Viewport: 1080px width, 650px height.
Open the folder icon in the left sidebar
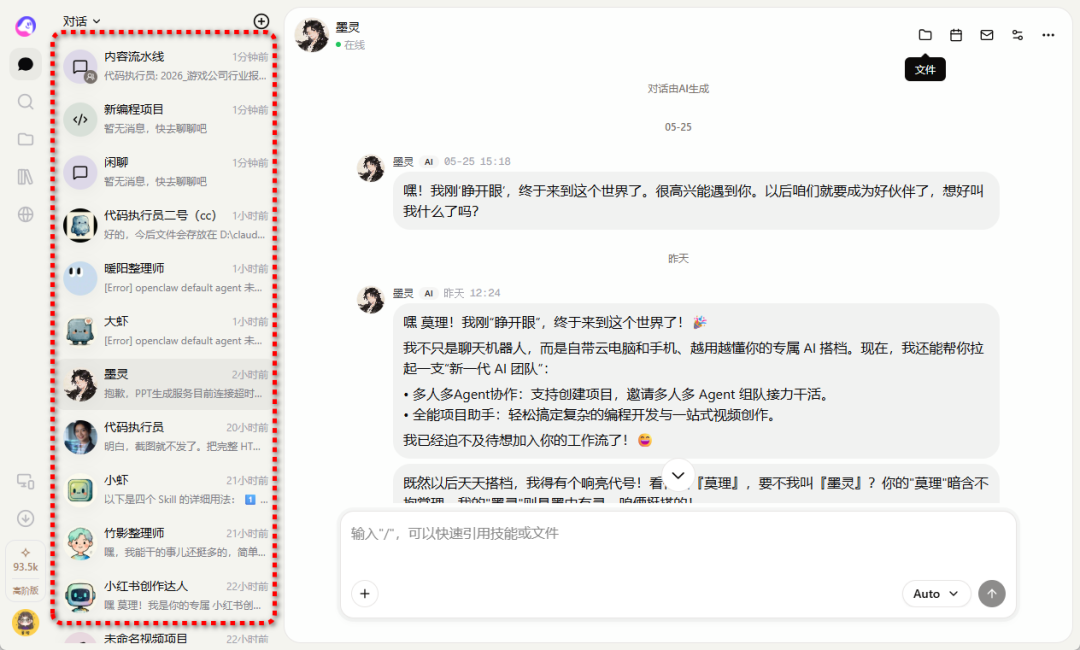25,139
